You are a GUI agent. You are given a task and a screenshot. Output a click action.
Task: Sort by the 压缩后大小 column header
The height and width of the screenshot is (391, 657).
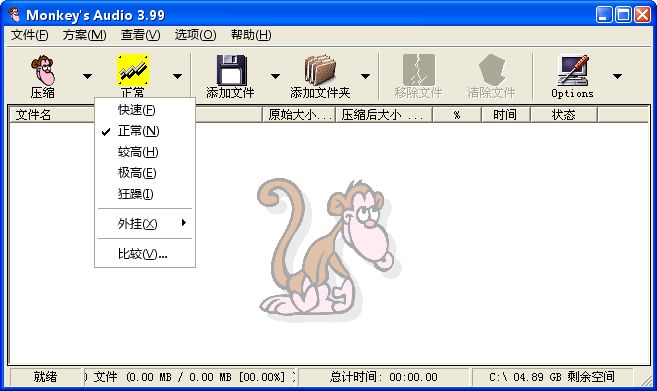click(x=384, y=114)
